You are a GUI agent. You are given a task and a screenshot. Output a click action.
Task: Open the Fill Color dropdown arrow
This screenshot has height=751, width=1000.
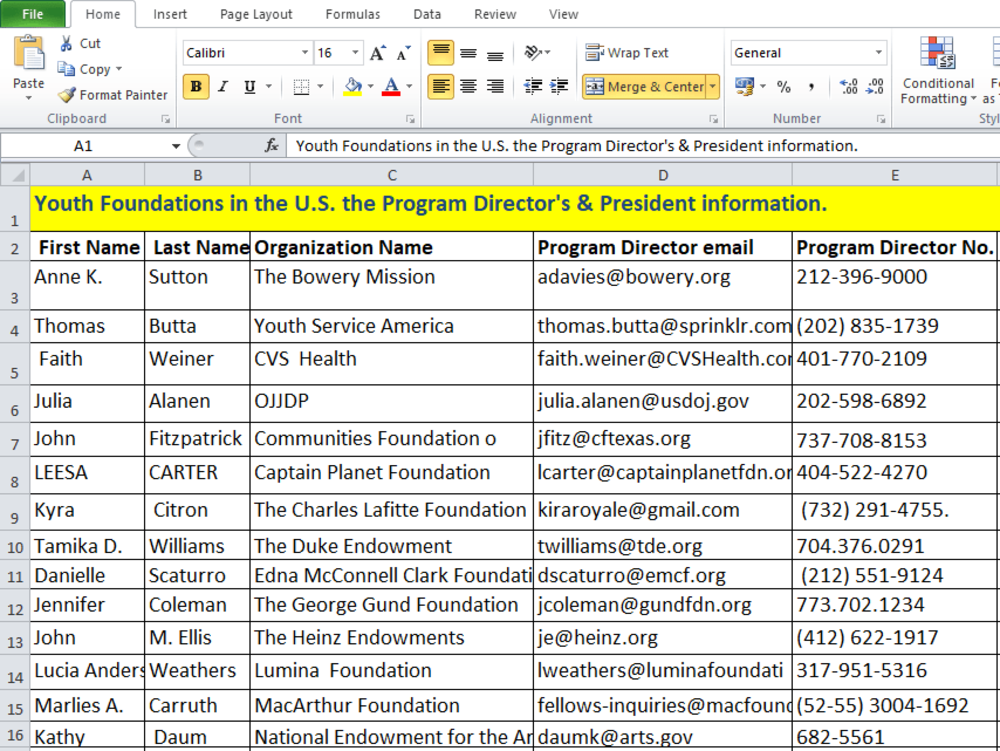[371, 86]
